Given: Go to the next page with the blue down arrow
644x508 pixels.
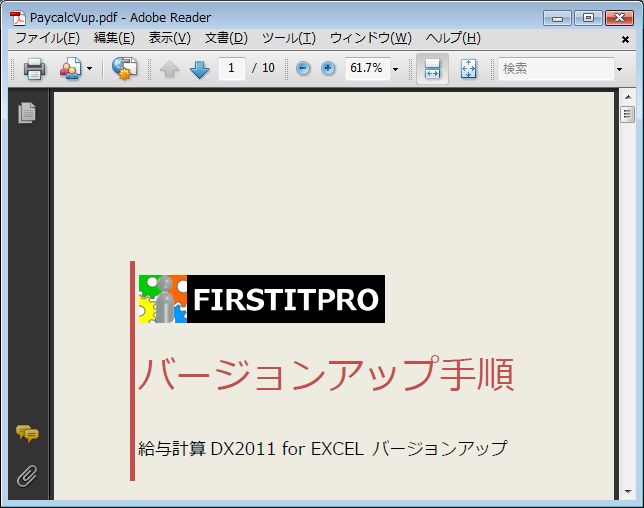Looking at the screenshot, I should (200, 69).
